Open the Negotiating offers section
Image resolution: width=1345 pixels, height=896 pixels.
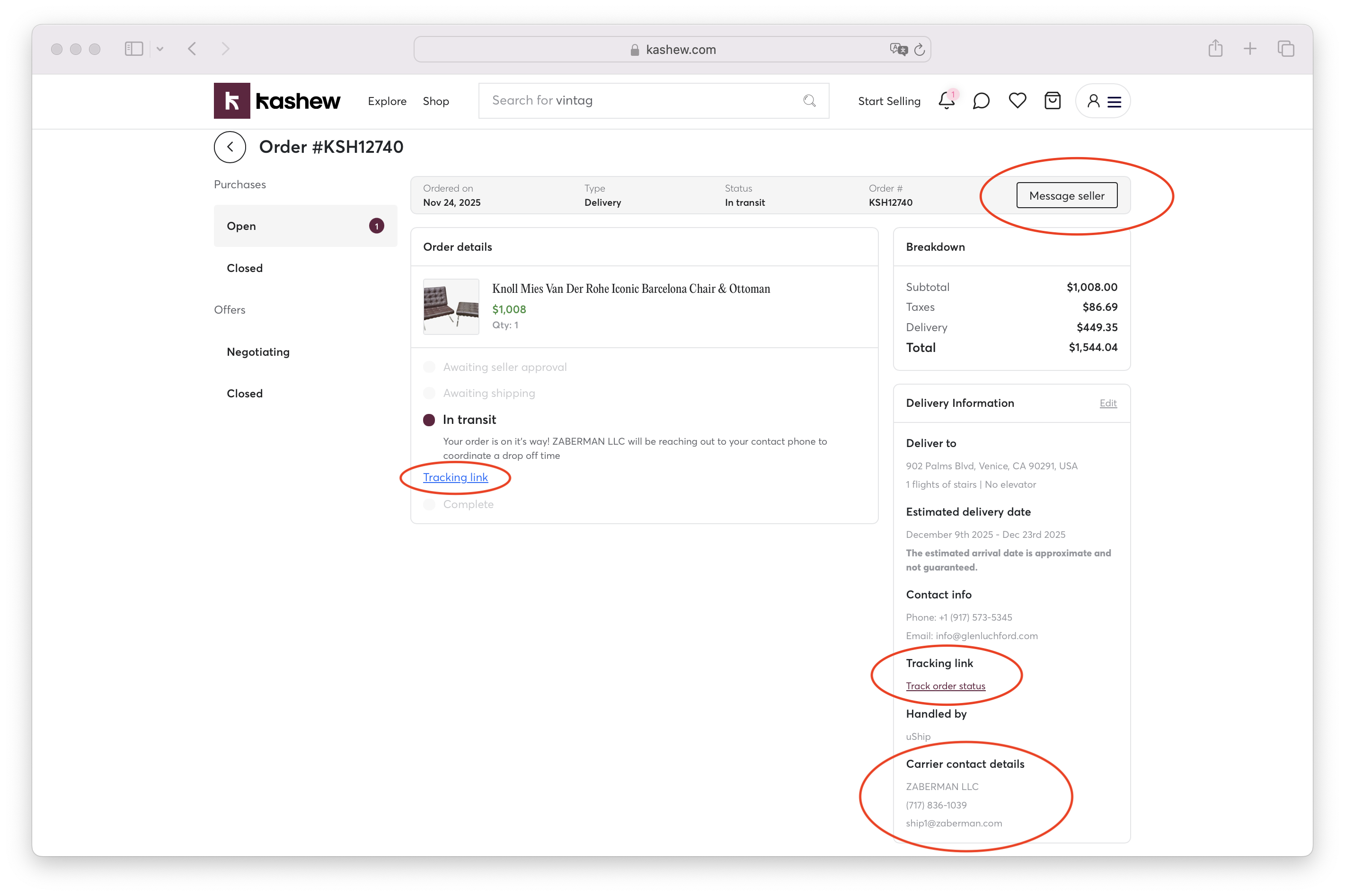[x=258, y=352]
